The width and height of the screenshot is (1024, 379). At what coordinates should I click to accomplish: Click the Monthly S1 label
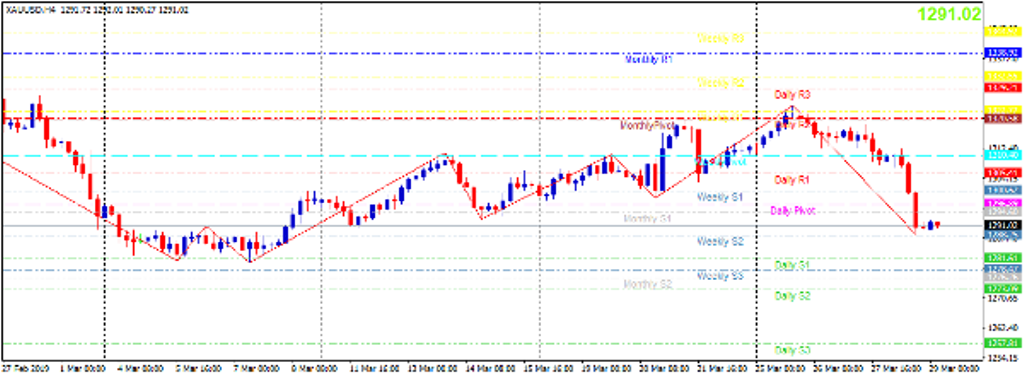pyautogui.click(x=648, y=219)
